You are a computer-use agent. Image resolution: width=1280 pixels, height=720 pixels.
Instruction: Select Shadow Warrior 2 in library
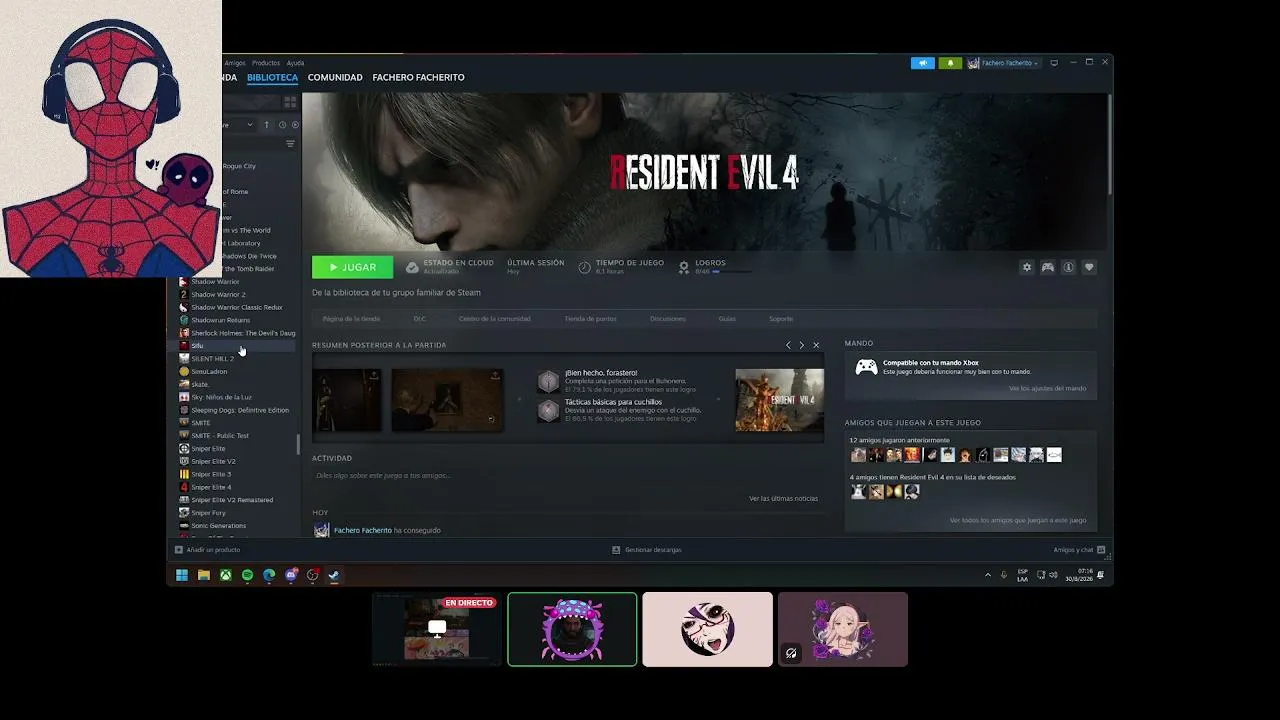coord(236,295)
